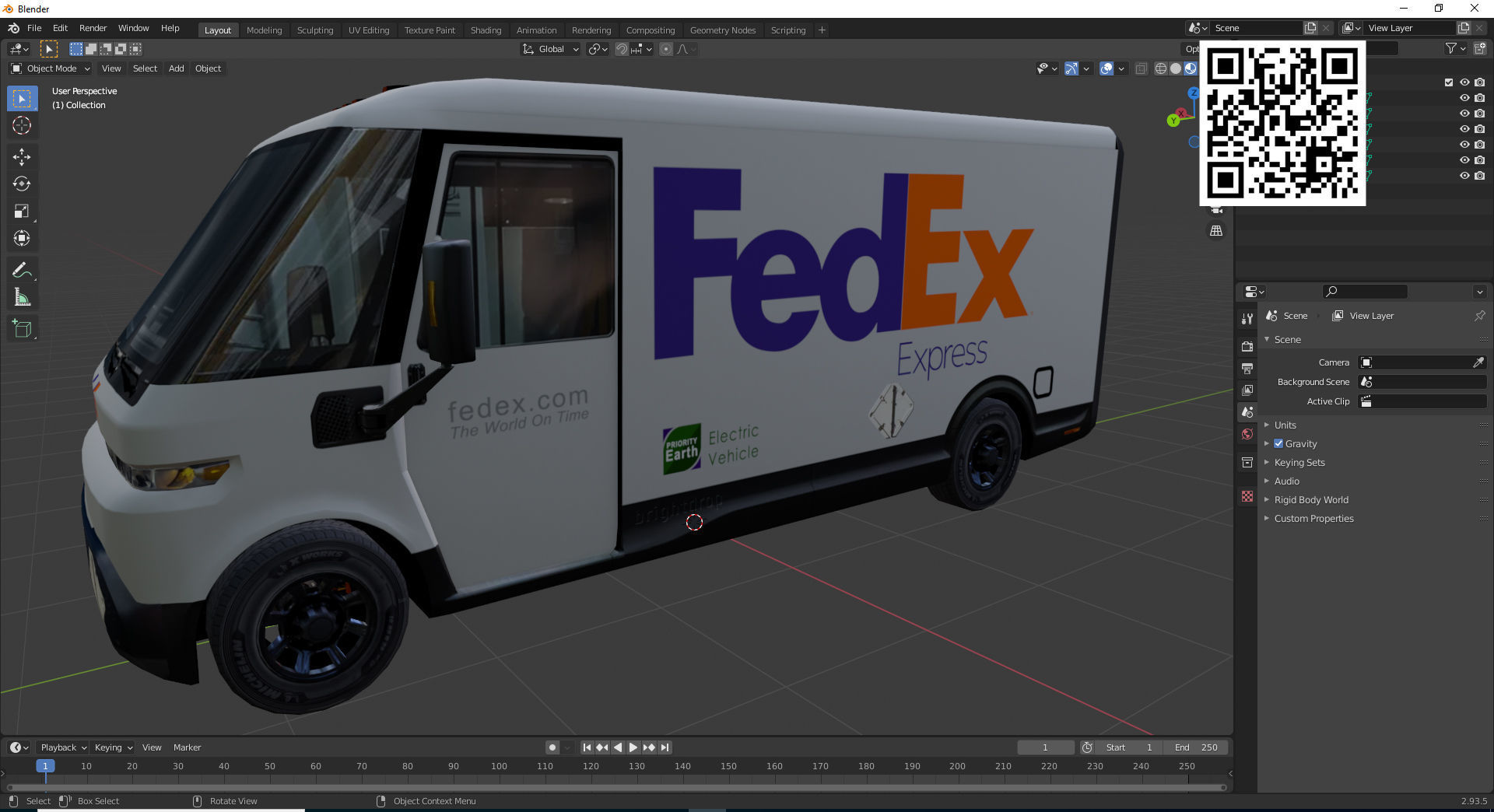The height and width of the screenshot is (812, 1494).
Task: Open the outliner filter dropdown
Action: (1455, 48)
